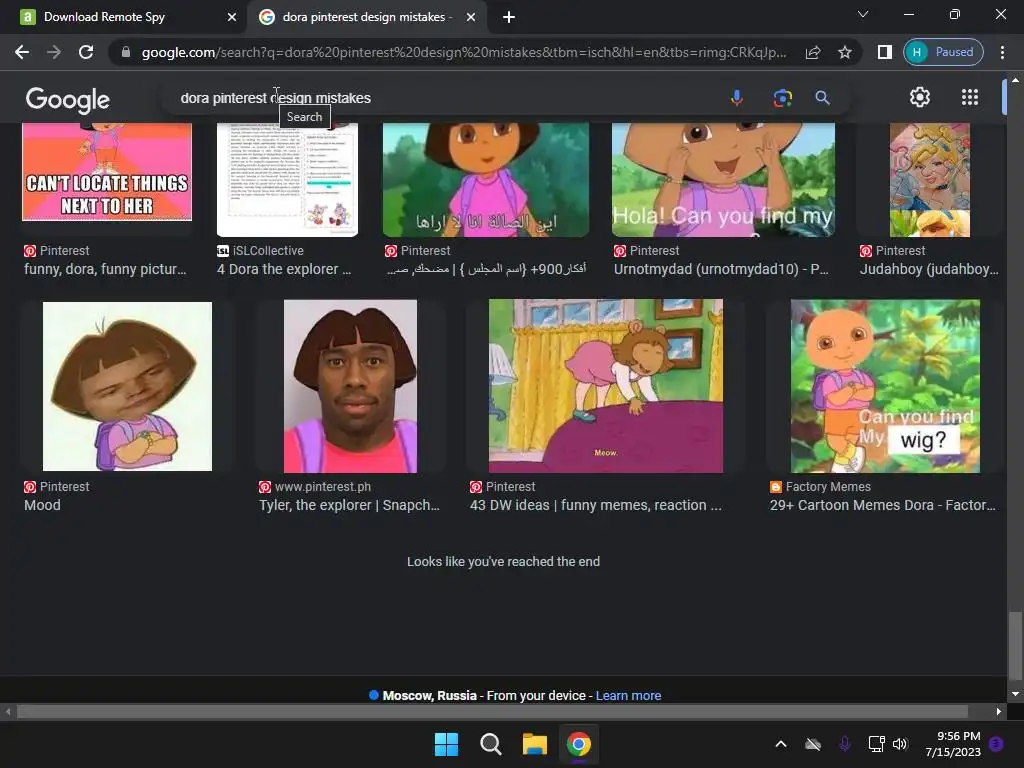The height and width of the screenshot is (768, 1024).
Task: Open funny, dora, funny pictur... link
Action: (105, 269)
